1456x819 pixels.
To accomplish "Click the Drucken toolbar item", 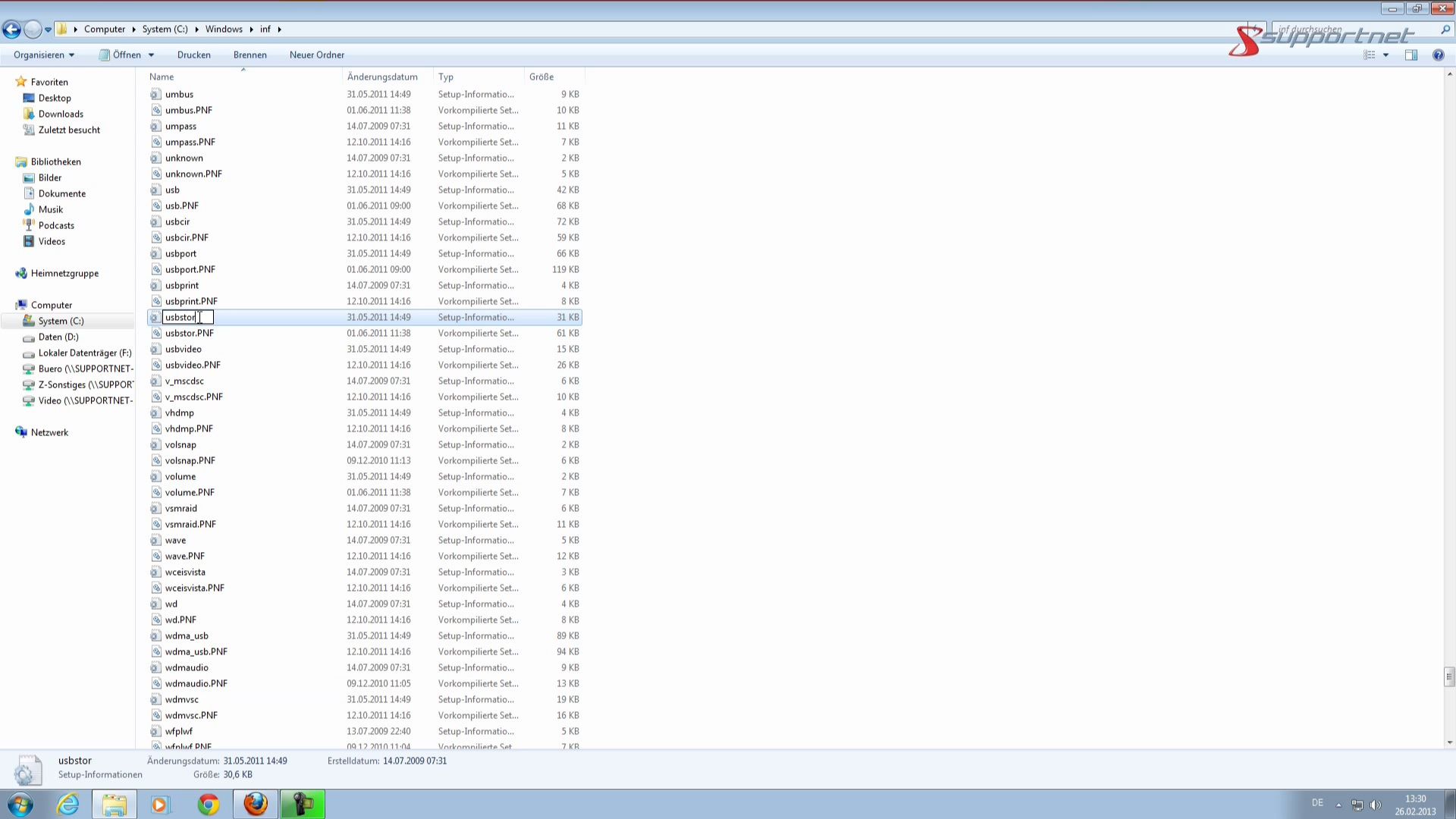I will click(193, 55).
